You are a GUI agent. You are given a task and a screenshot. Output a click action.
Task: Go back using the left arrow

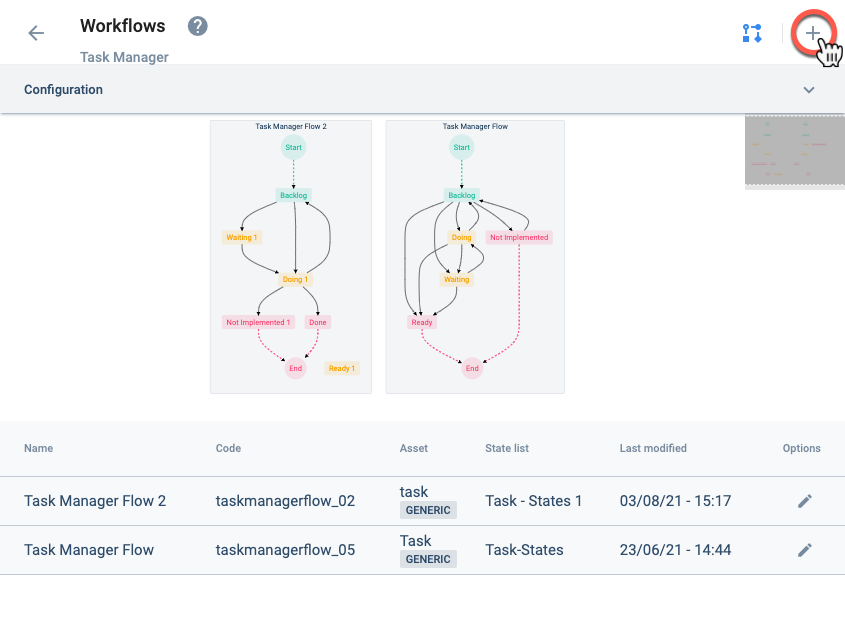36,33
